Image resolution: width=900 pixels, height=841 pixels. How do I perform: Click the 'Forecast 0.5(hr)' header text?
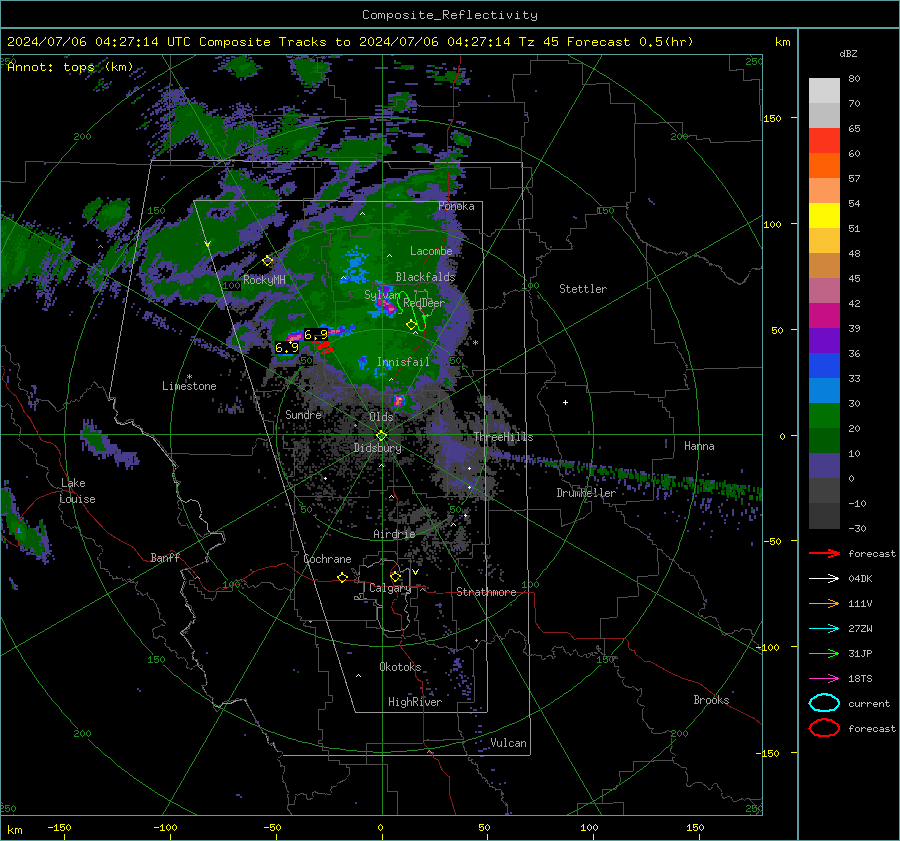click(630, 42)
